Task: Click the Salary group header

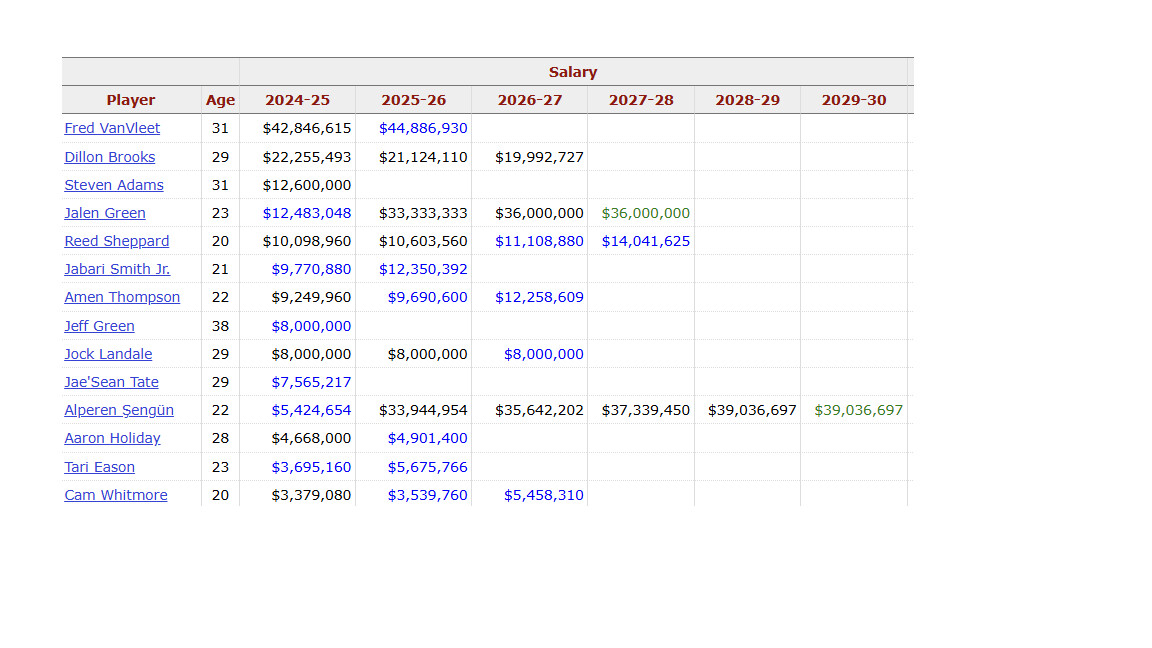Action: [573, 72]
